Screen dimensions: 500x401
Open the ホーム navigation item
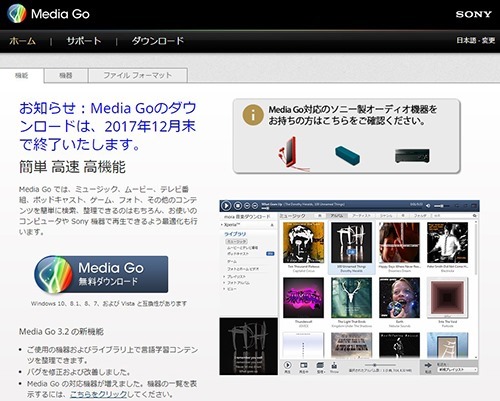point(22,41)
